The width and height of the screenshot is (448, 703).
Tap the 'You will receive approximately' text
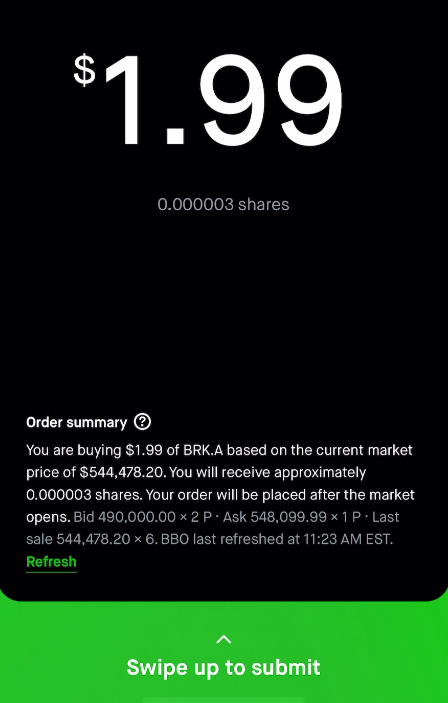(269, 473)
